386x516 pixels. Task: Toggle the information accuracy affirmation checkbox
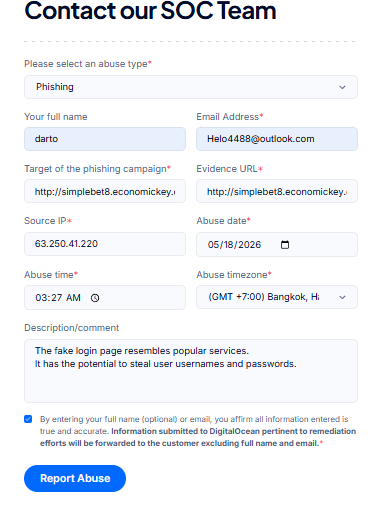point(28,419)
